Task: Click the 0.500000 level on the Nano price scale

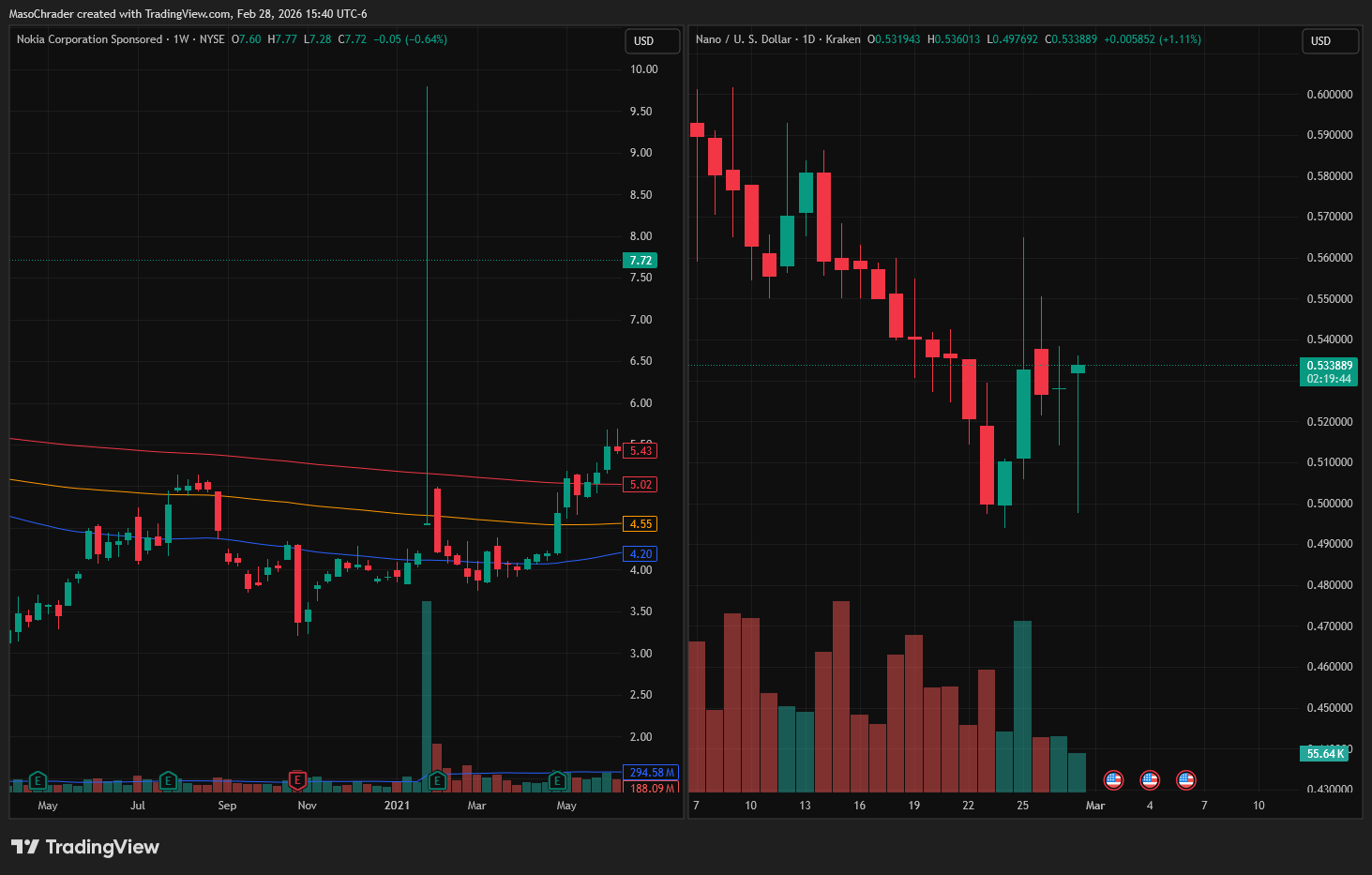Action: click(1330, 504)
